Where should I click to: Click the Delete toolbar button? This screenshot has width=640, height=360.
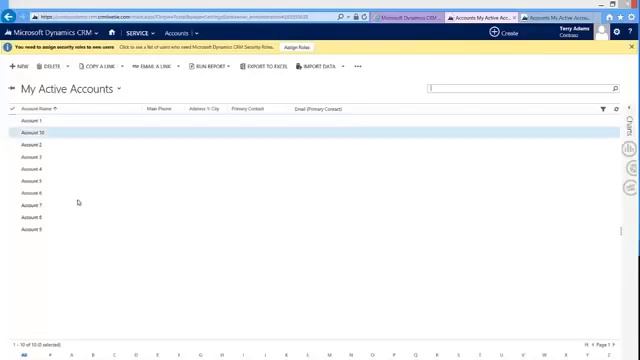click(49, 66)
